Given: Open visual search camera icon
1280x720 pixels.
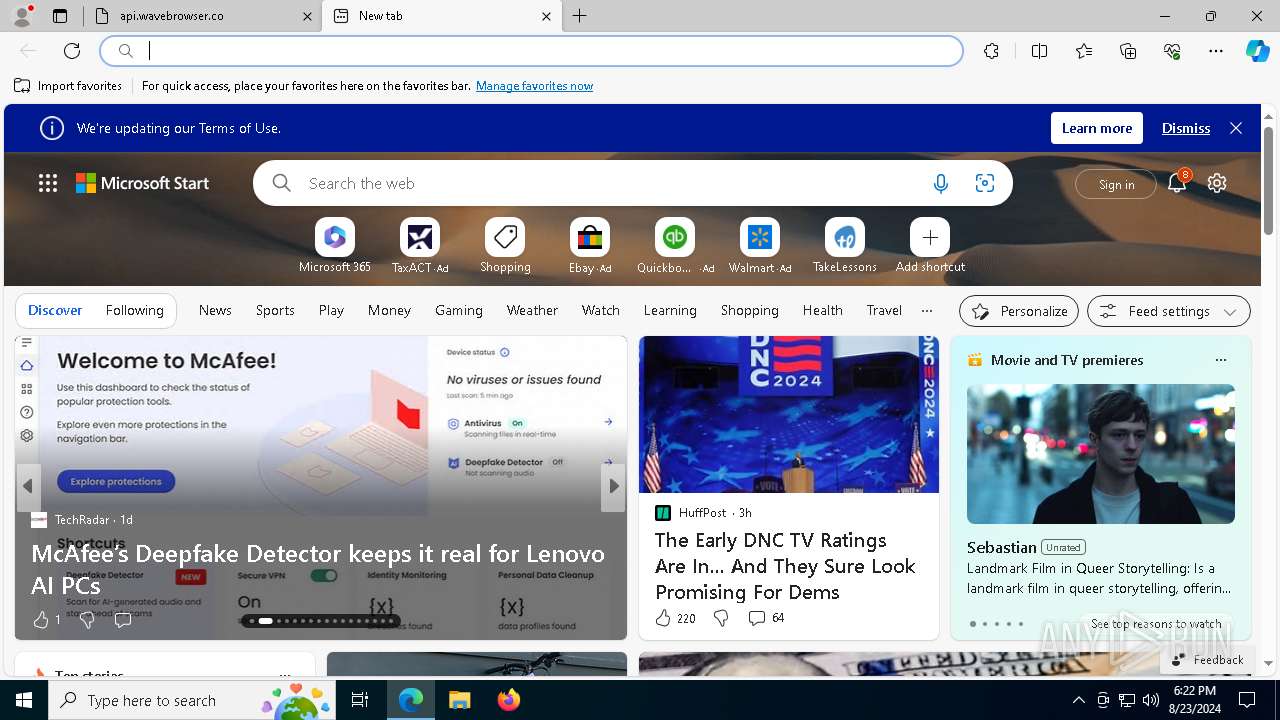Looking at the screenshot, I should point(985,183).
